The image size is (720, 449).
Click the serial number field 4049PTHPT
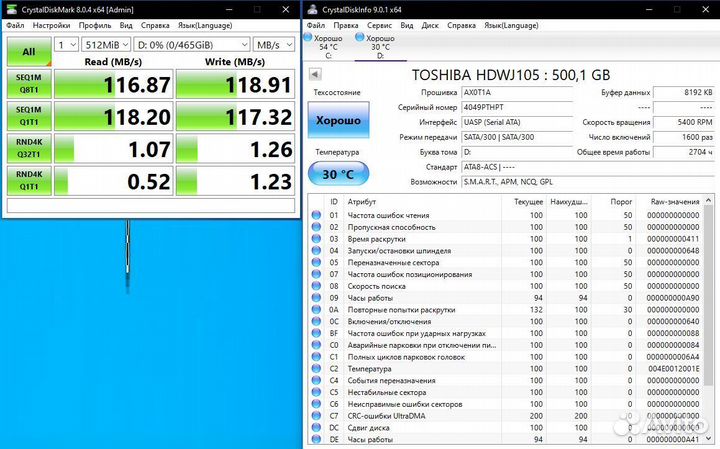[x=517, y=107]
